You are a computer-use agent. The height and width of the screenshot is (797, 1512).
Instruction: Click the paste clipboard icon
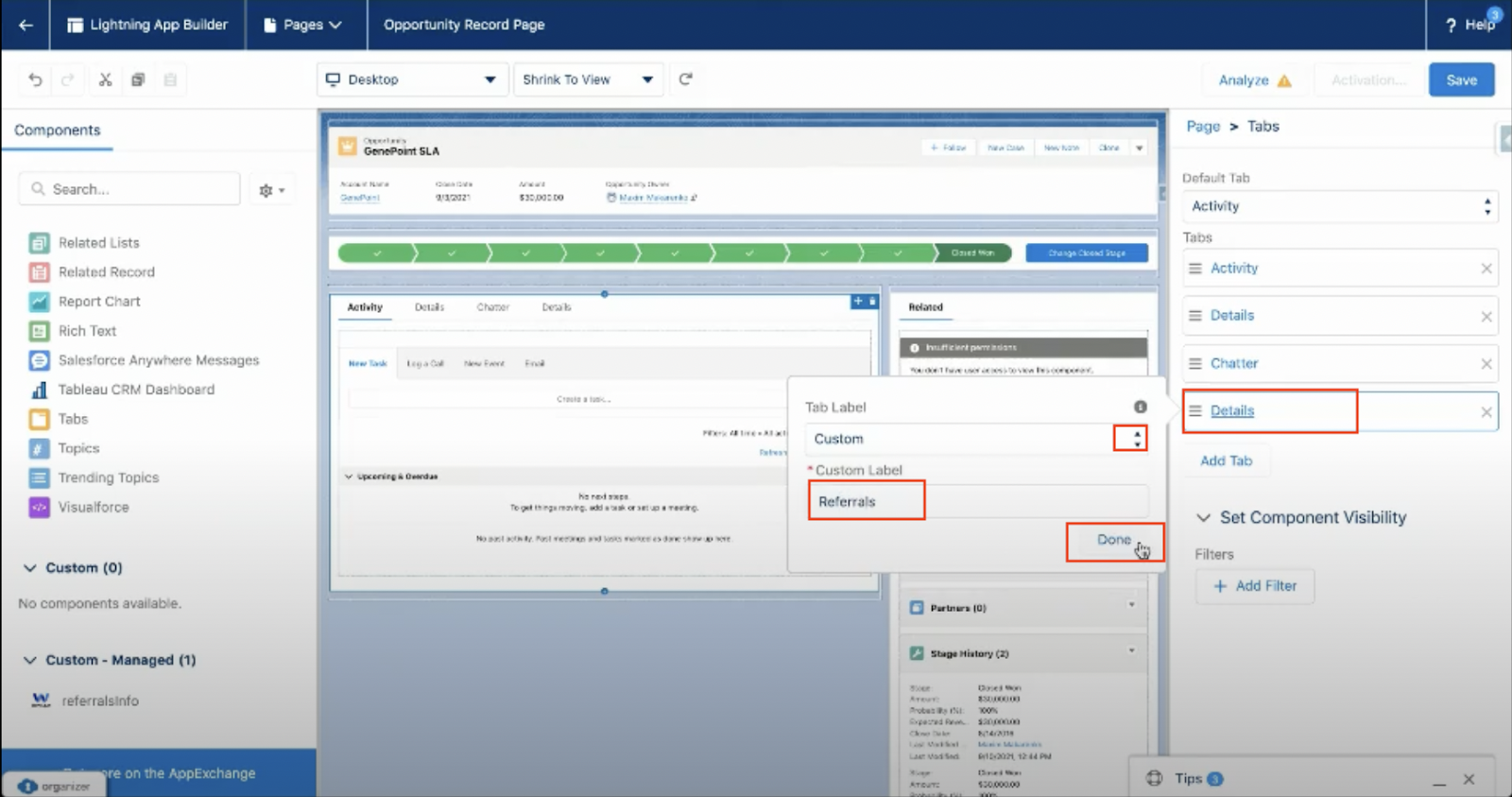click(170, 79)
